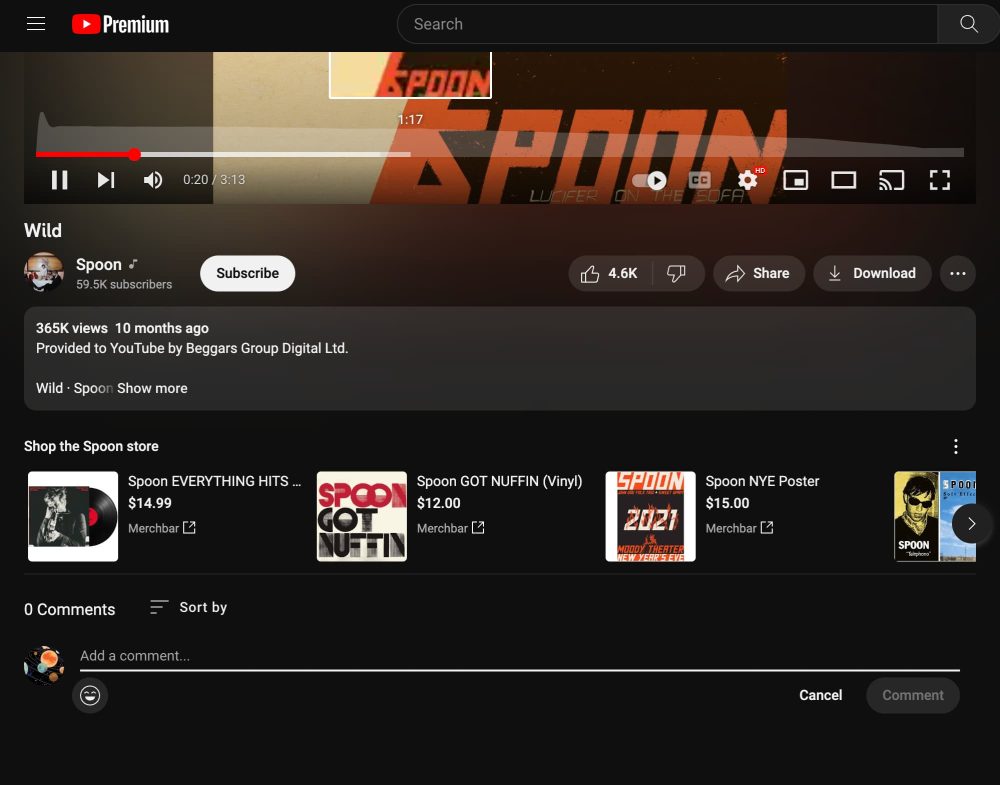Open Sort by comments dropdown
This screenshot has height=785, width=1000.
tap(188, 607)
